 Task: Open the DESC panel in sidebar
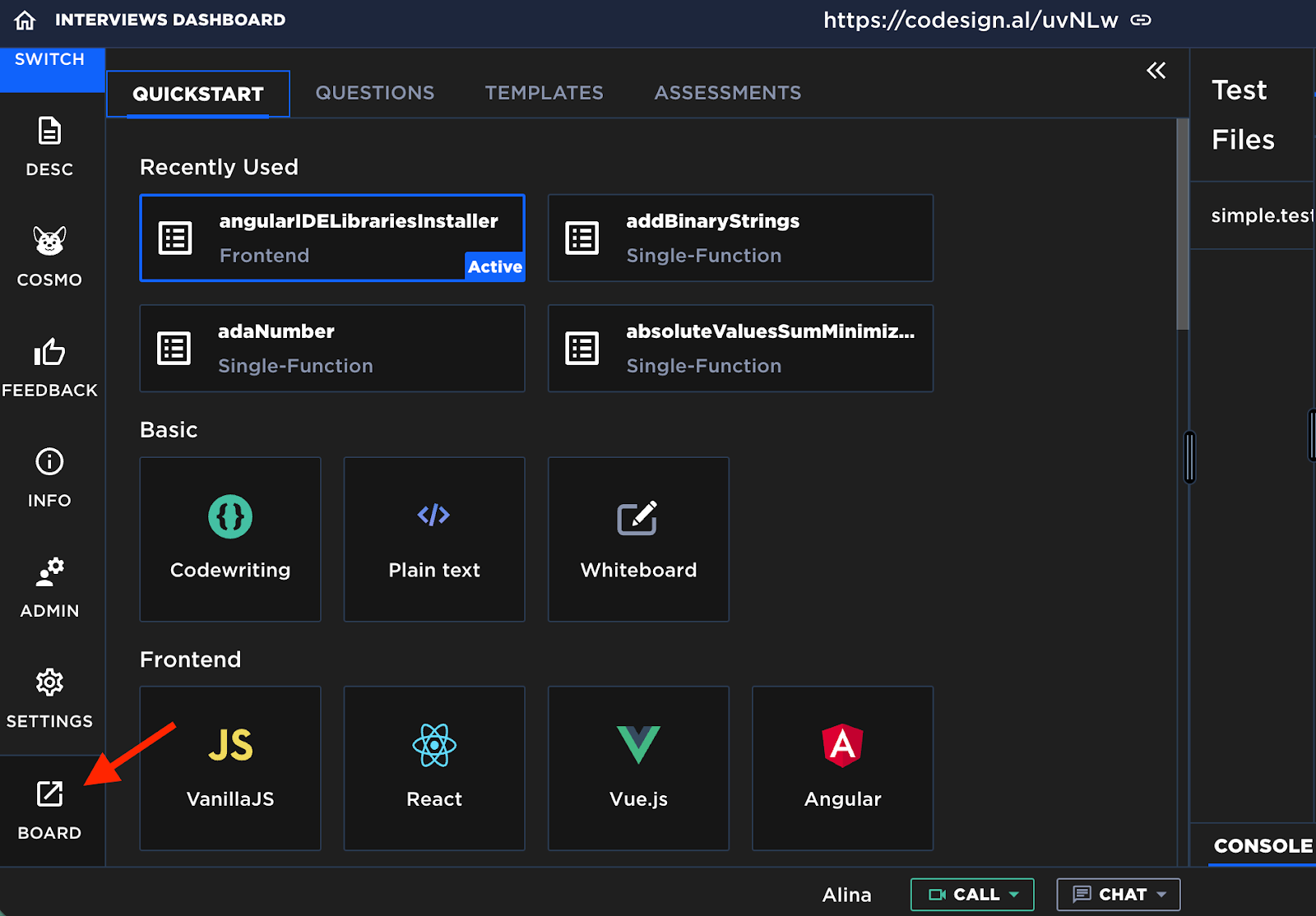tap(49, 146)
